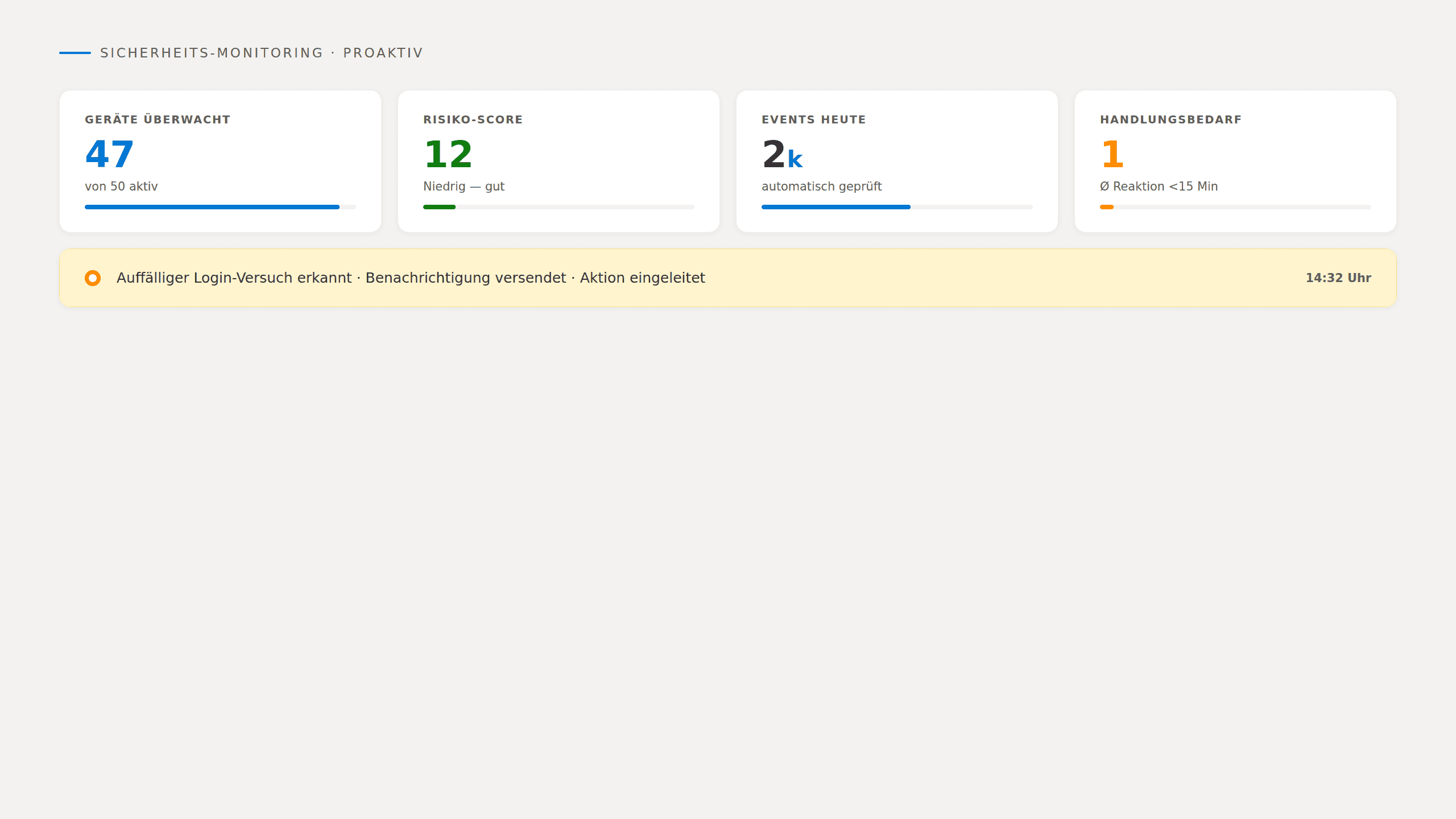Click the Sicherheits-Monitoring Proaktiv heading

point(262,53)
